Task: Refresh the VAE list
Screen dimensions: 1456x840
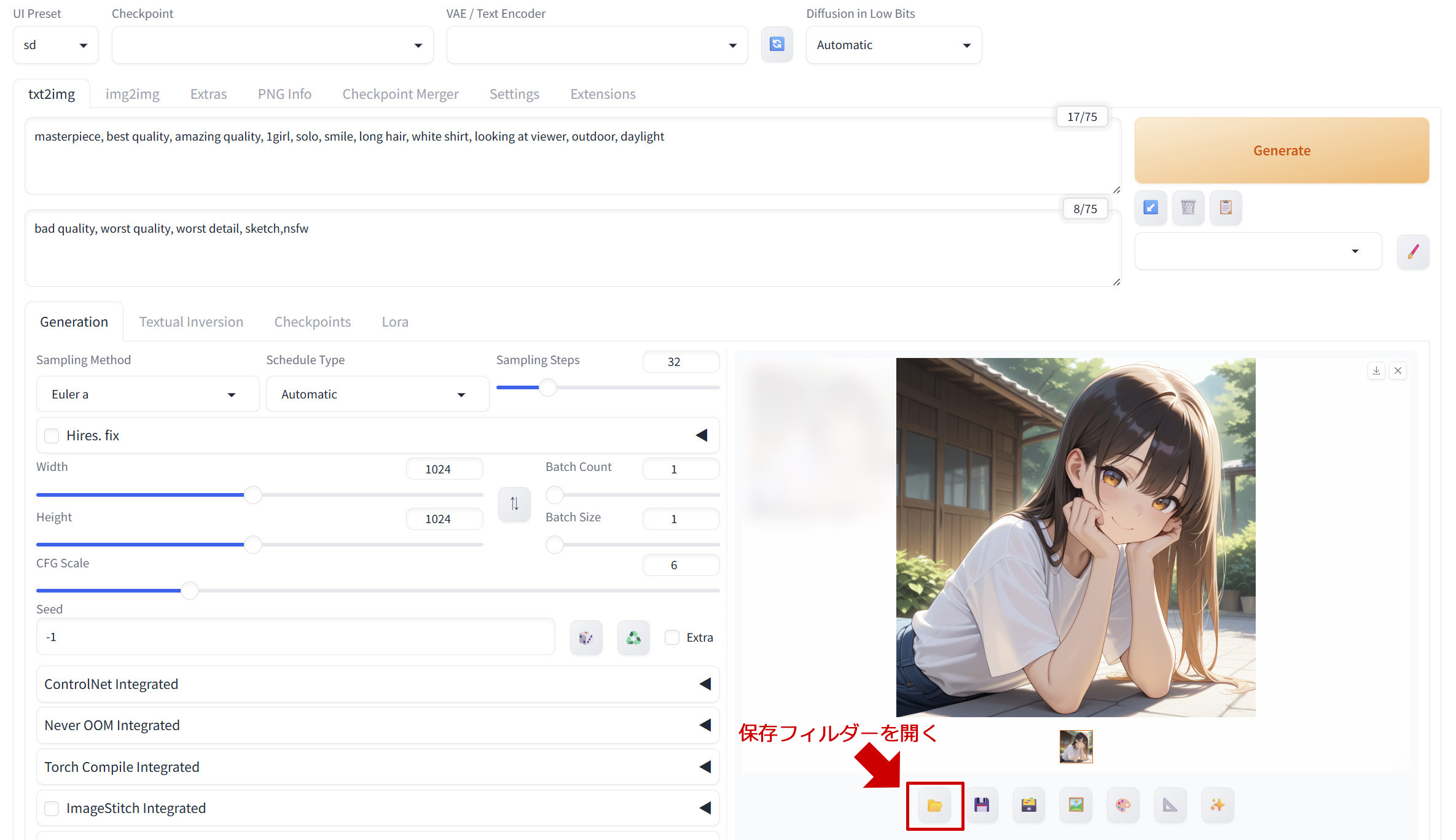Action: pos(777,44)
